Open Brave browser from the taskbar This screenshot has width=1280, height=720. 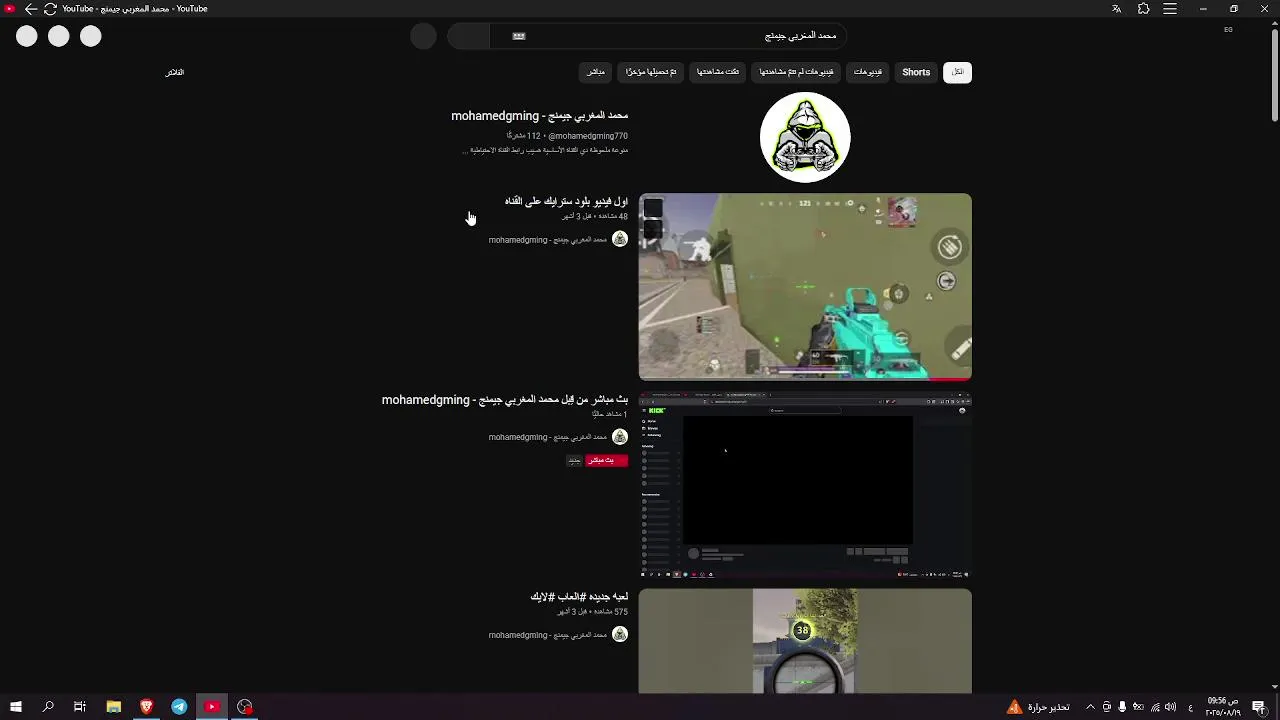point(146,707)
